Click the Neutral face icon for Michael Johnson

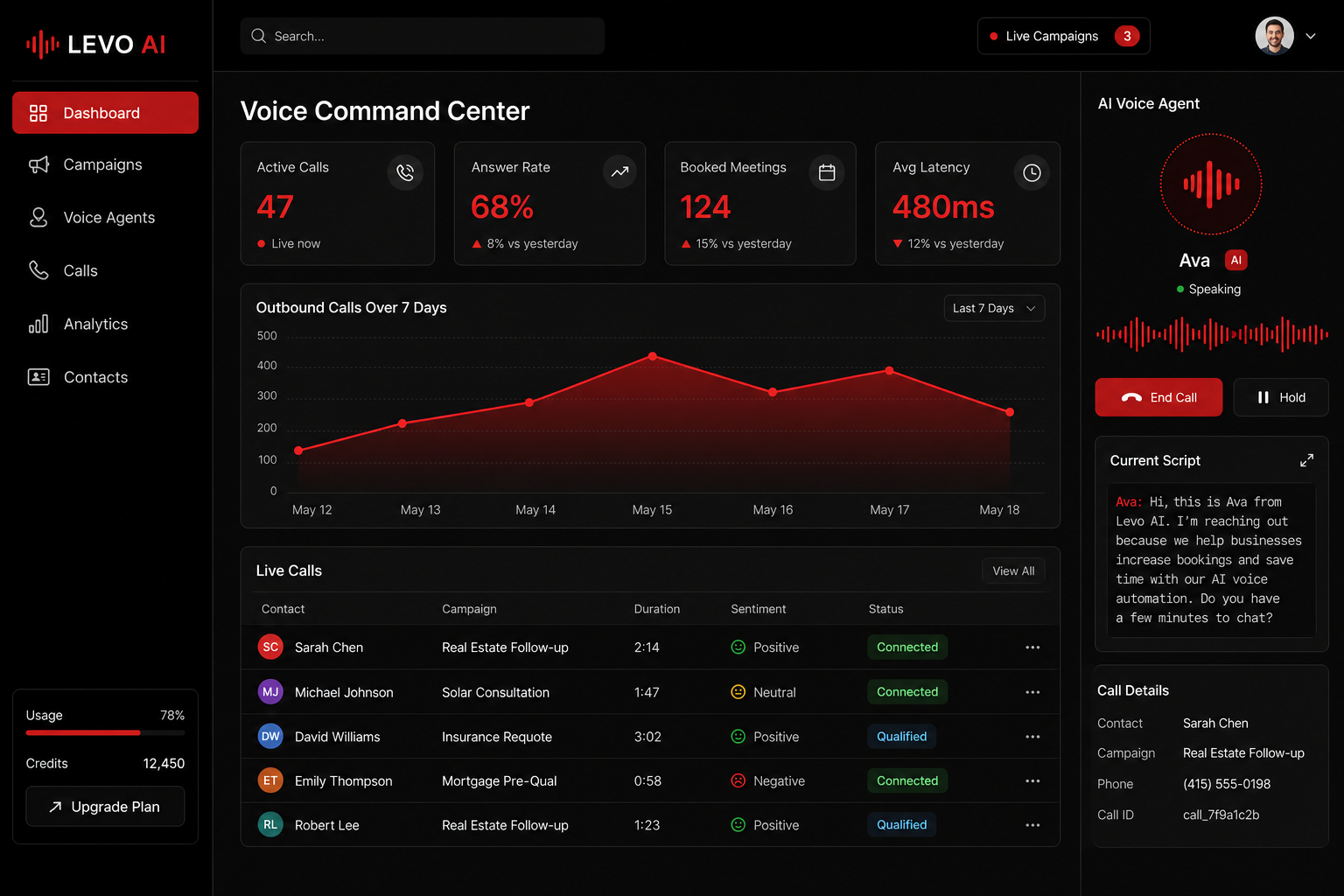click(x=738, y=691)
